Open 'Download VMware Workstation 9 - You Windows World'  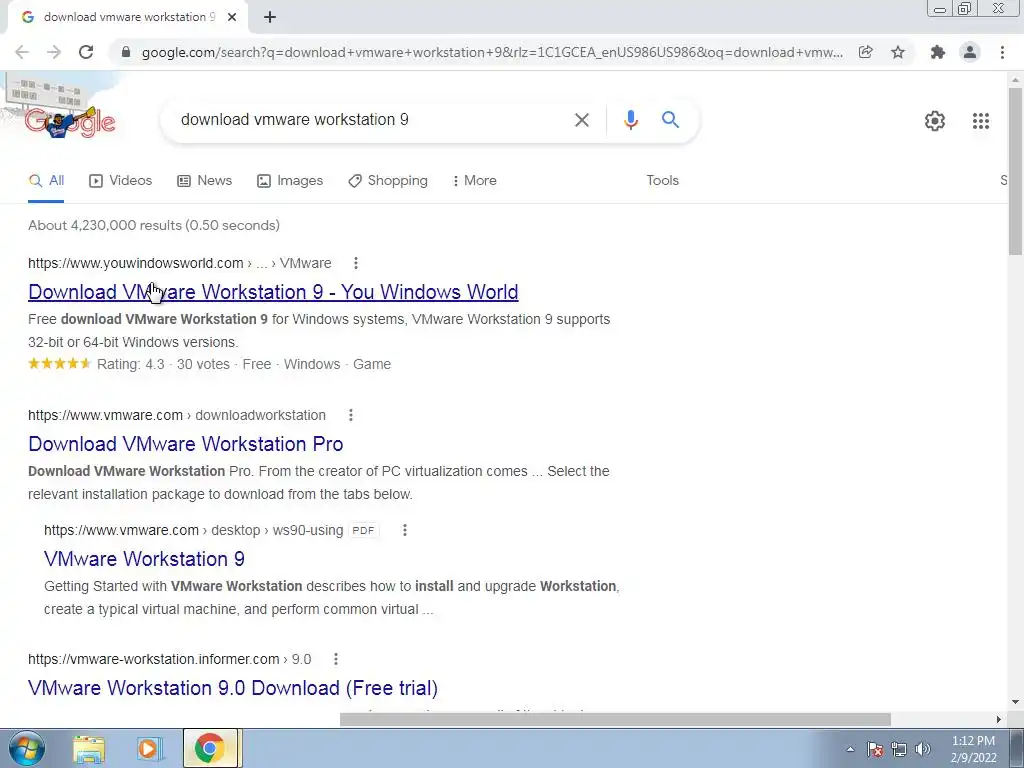click(273, 292)
